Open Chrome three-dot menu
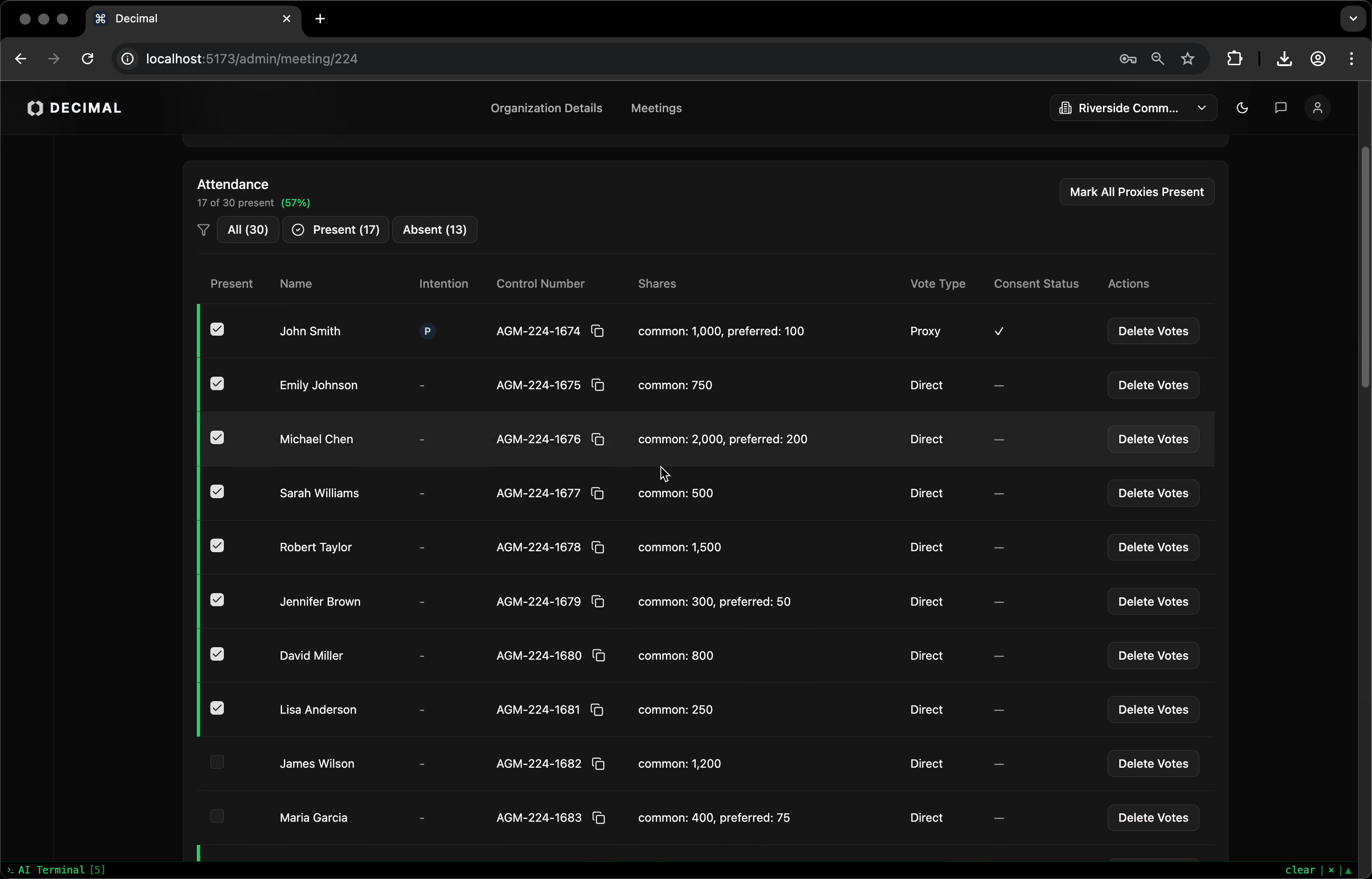 [x=1351, y=59]
